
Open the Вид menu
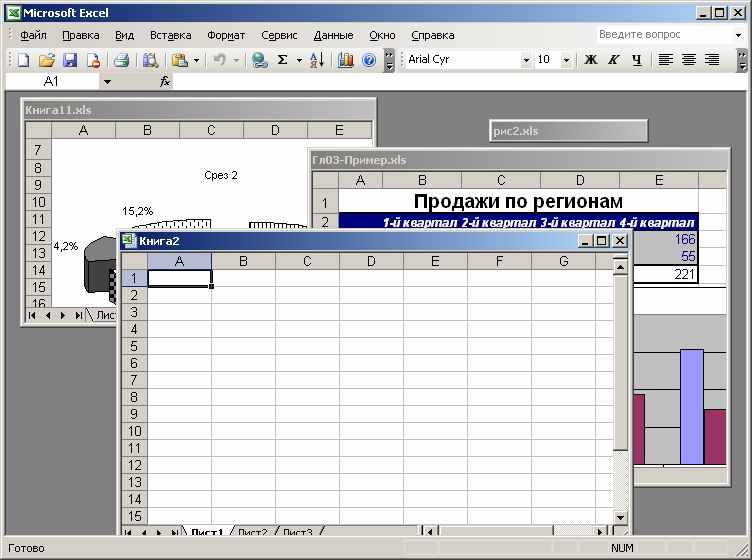click(125, 35)
